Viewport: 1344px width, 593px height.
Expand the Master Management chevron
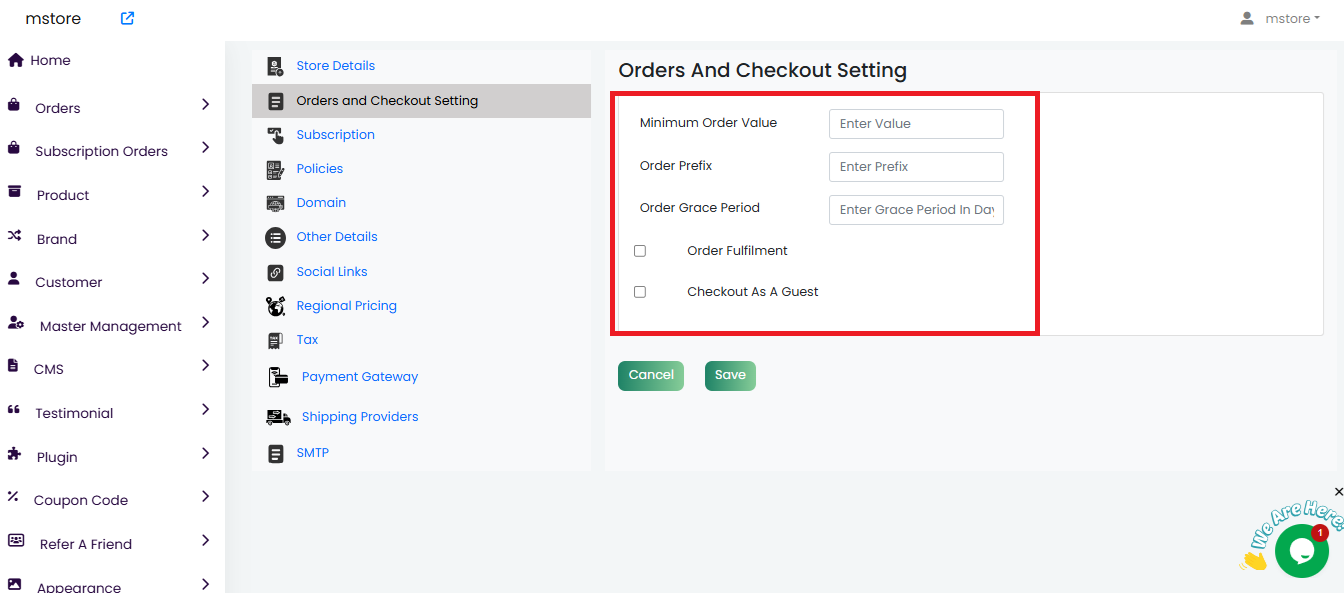[x=205, y=322]
